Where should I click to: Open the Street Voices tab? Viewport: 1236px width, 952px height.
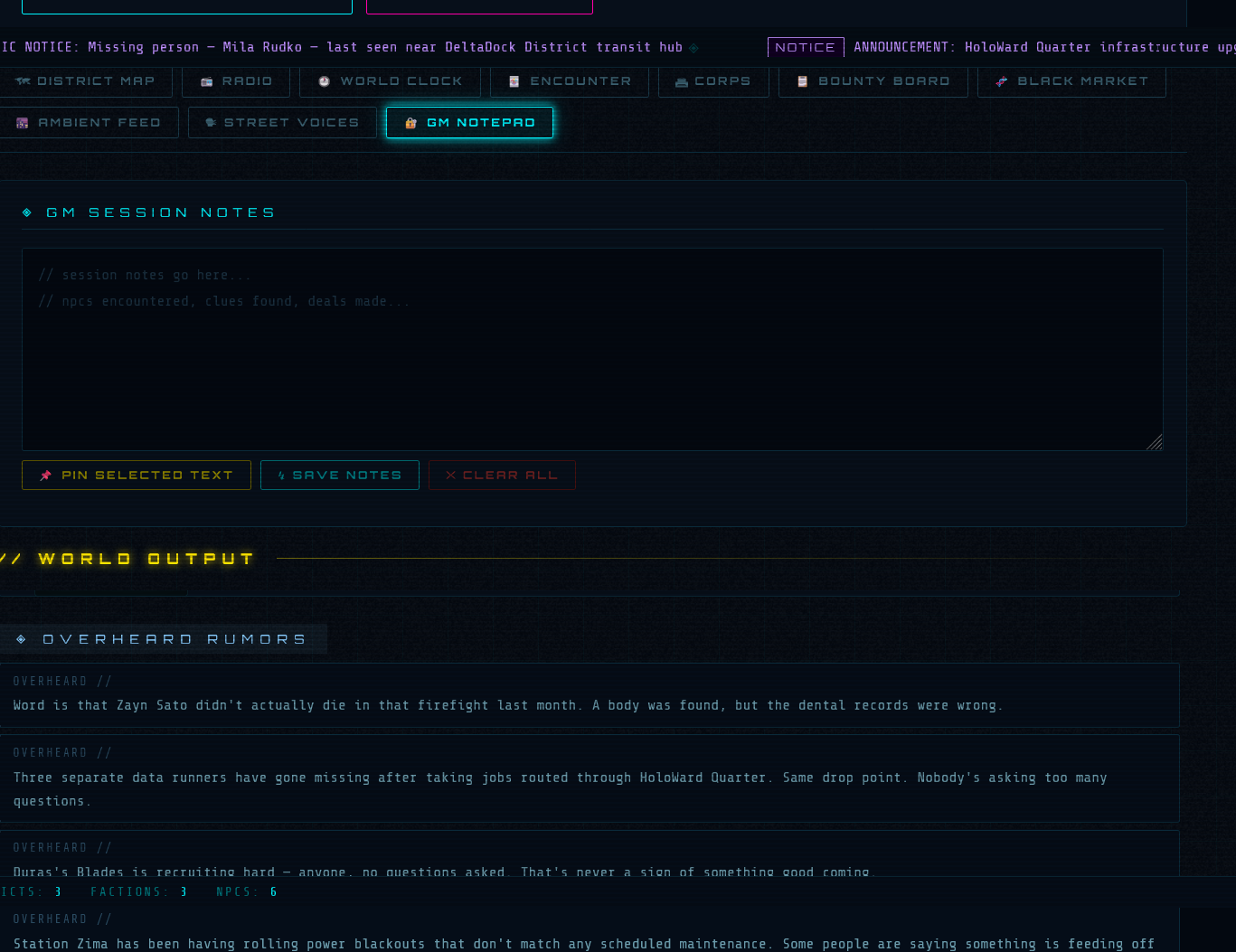pos(282,123)
